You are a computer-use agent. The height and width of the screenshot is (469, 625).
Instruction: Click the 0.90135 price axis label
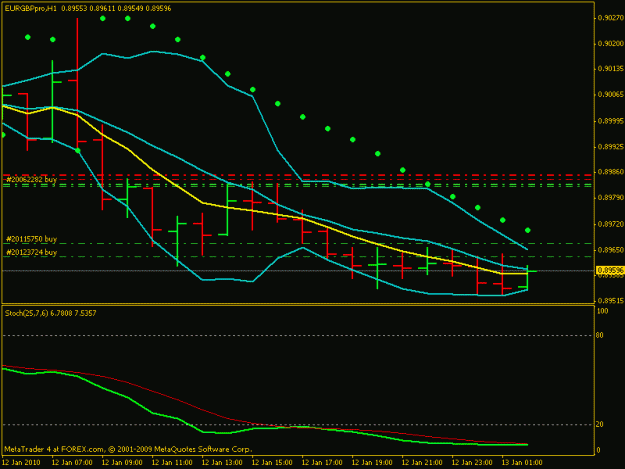pyautogui.click(x=610, y=69)
